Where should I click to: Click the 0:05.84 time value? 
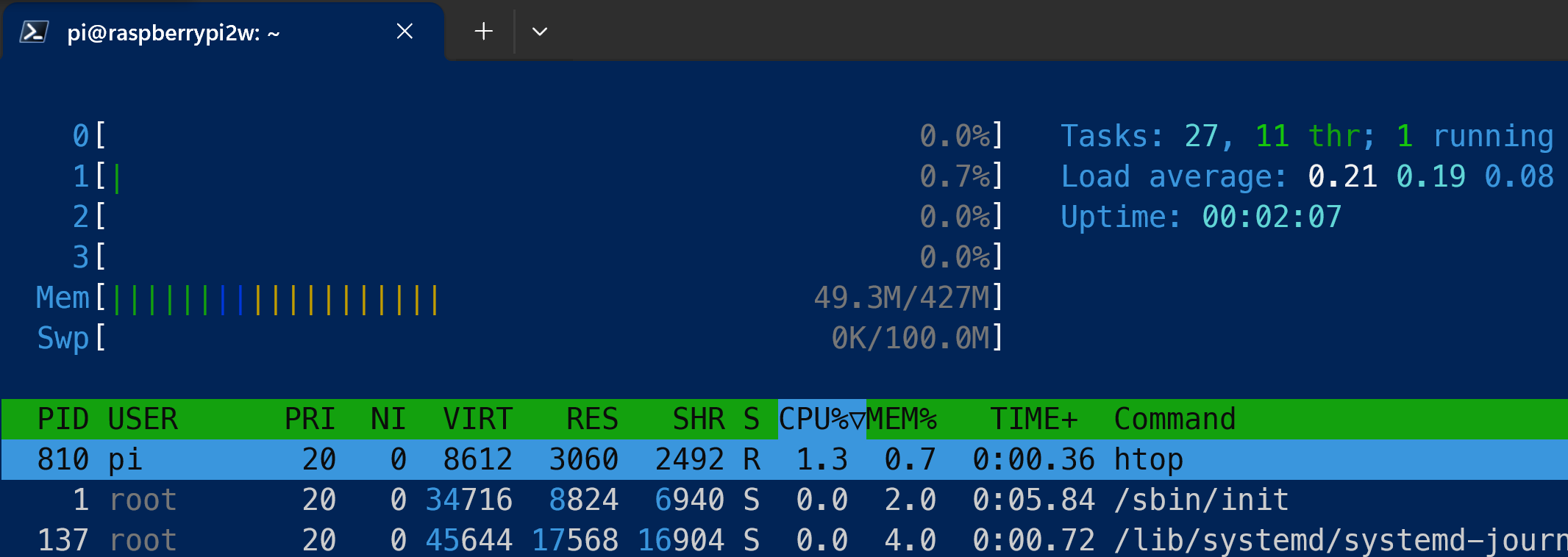coord(1033,500)
